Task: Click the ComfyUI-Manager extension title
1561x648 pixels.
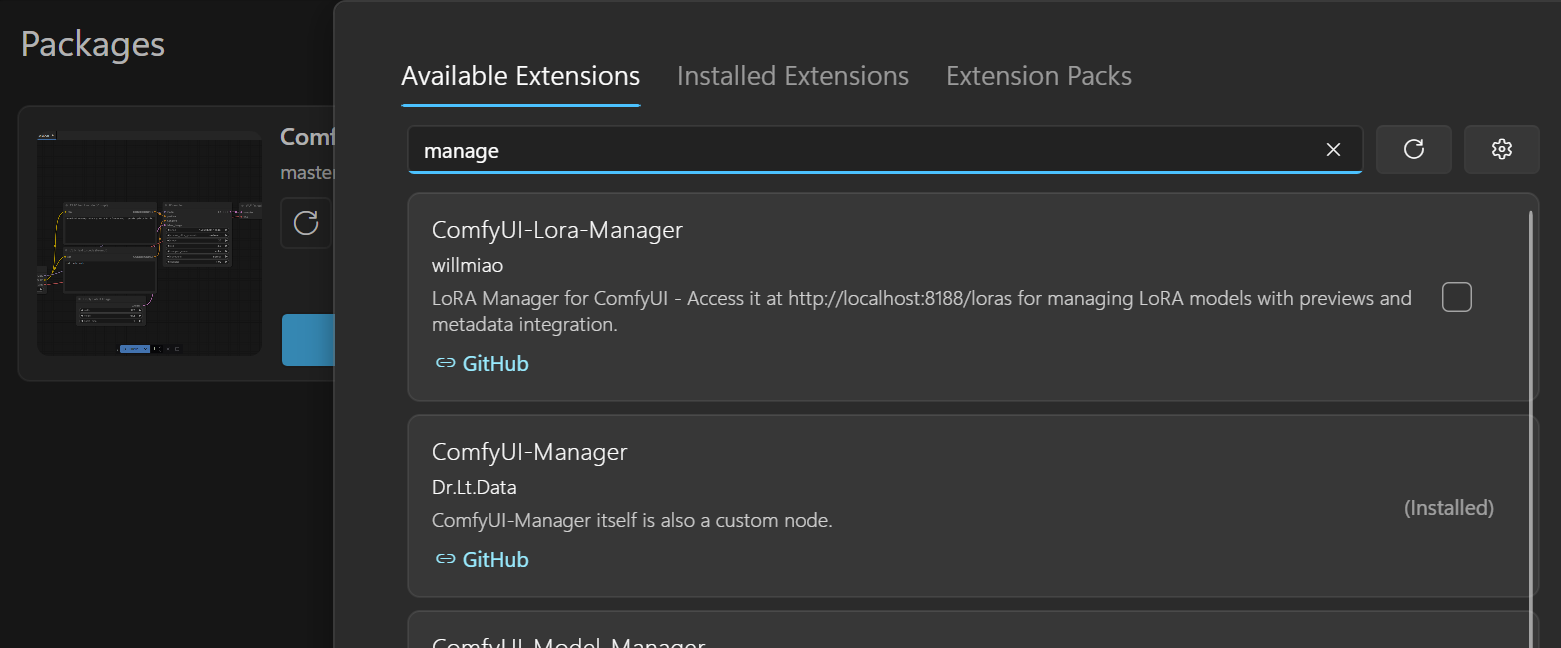Action: click(529, 452)
